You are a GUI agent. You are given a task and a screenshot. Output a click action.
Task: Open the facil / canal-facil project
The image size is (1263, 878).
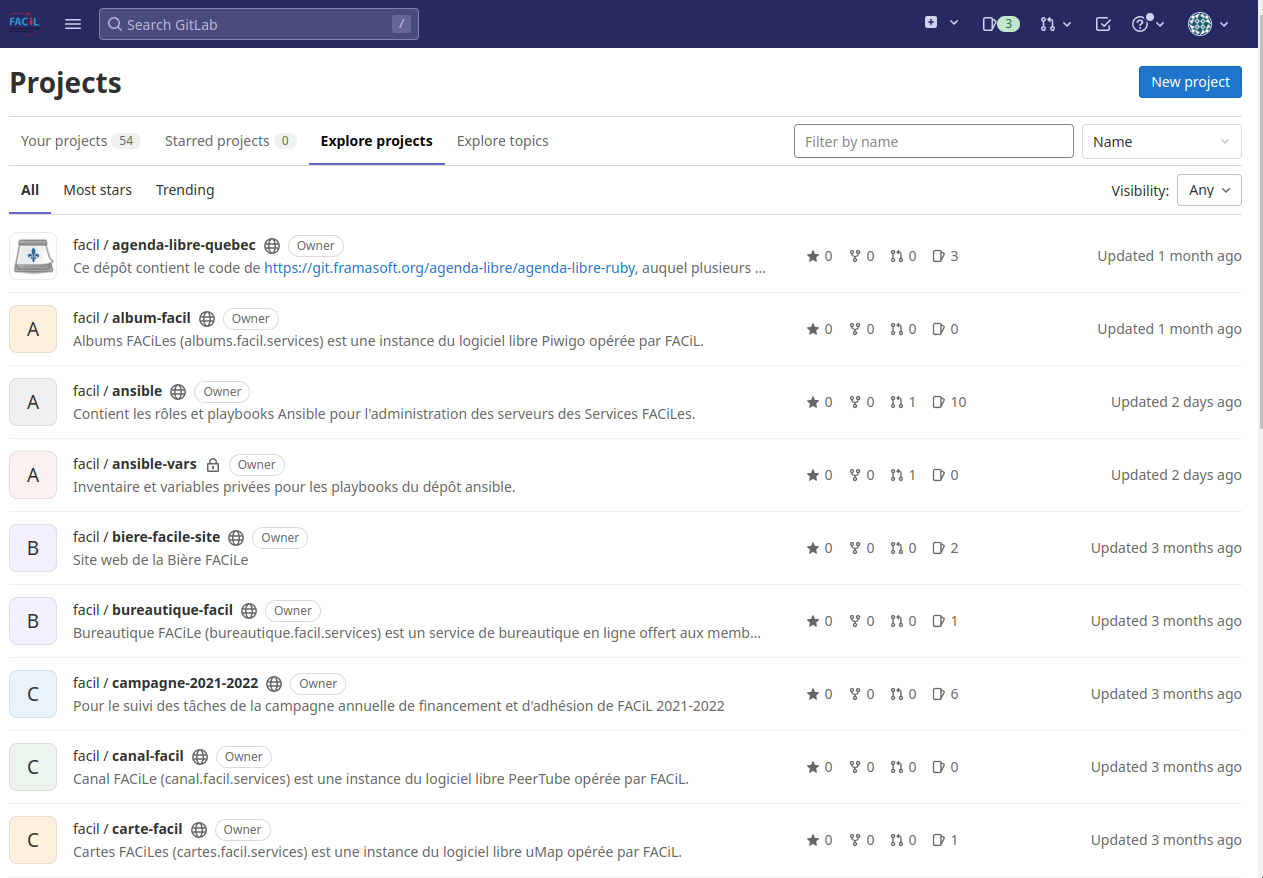point(129,756)
